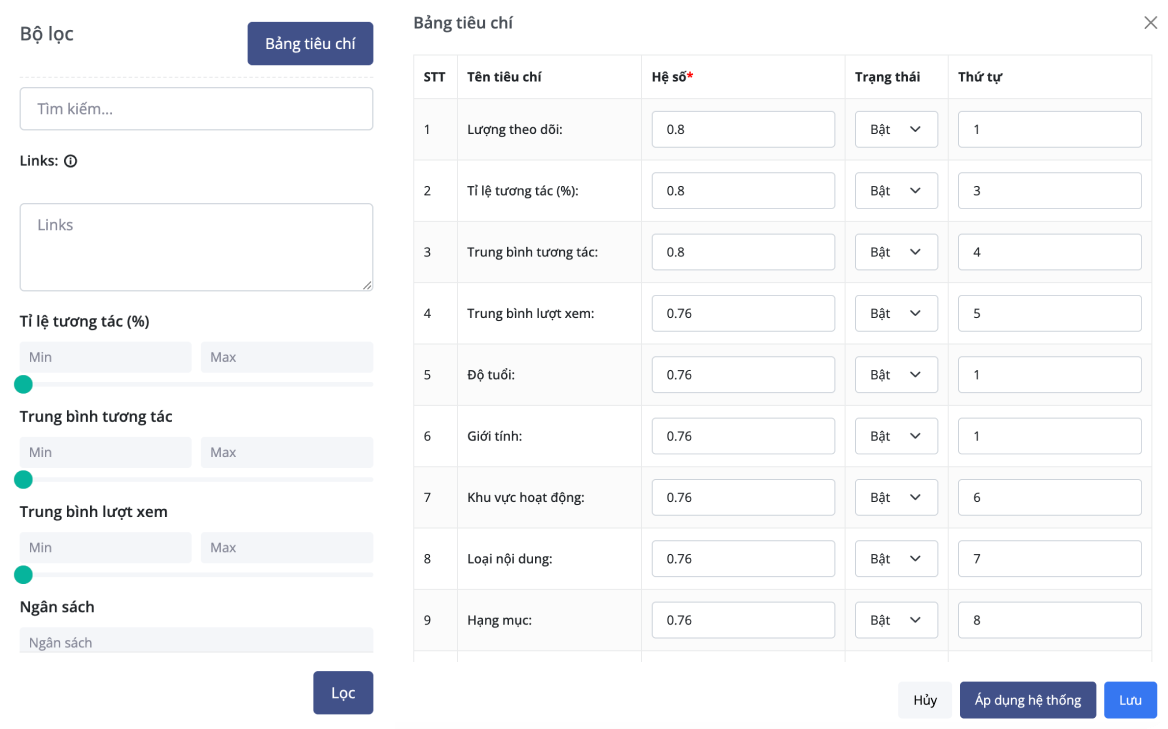
Task: Click the info icon next to Links
Action: point(71,160)
